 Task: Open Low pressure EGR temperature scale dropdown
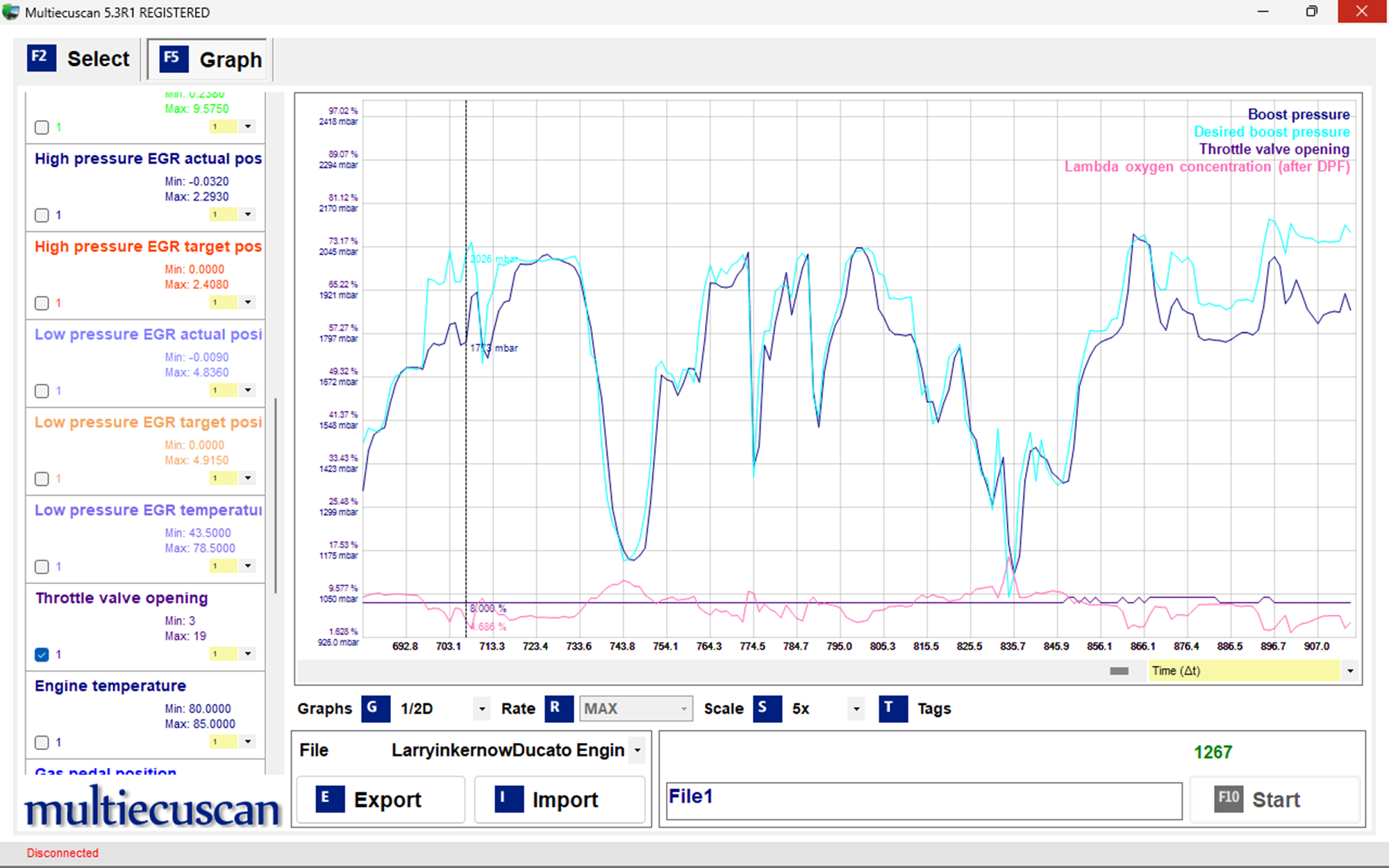click(248, 566)
